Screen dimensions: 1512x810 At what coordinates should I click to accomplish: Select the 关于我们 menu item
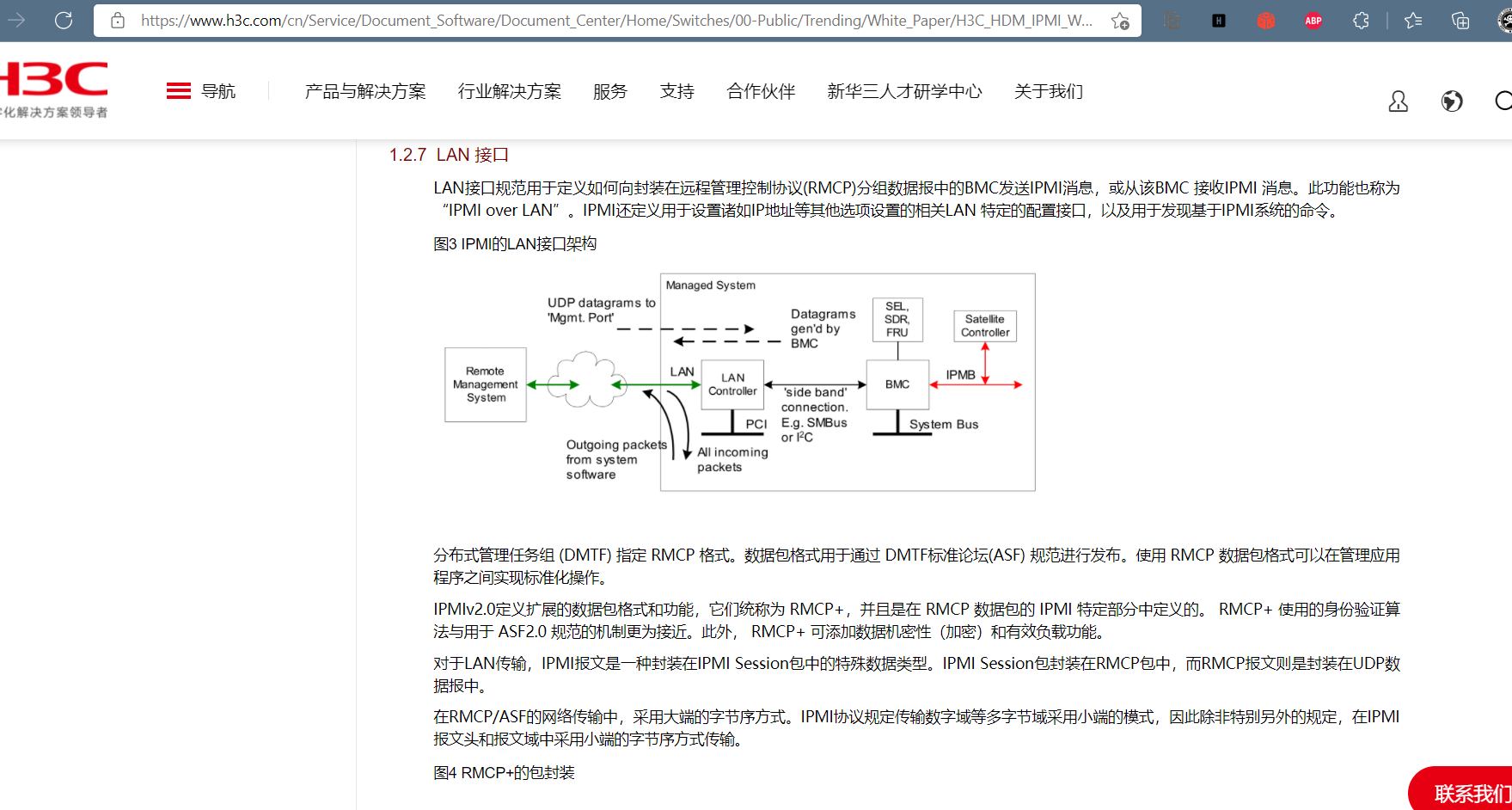coord(1048,91)
